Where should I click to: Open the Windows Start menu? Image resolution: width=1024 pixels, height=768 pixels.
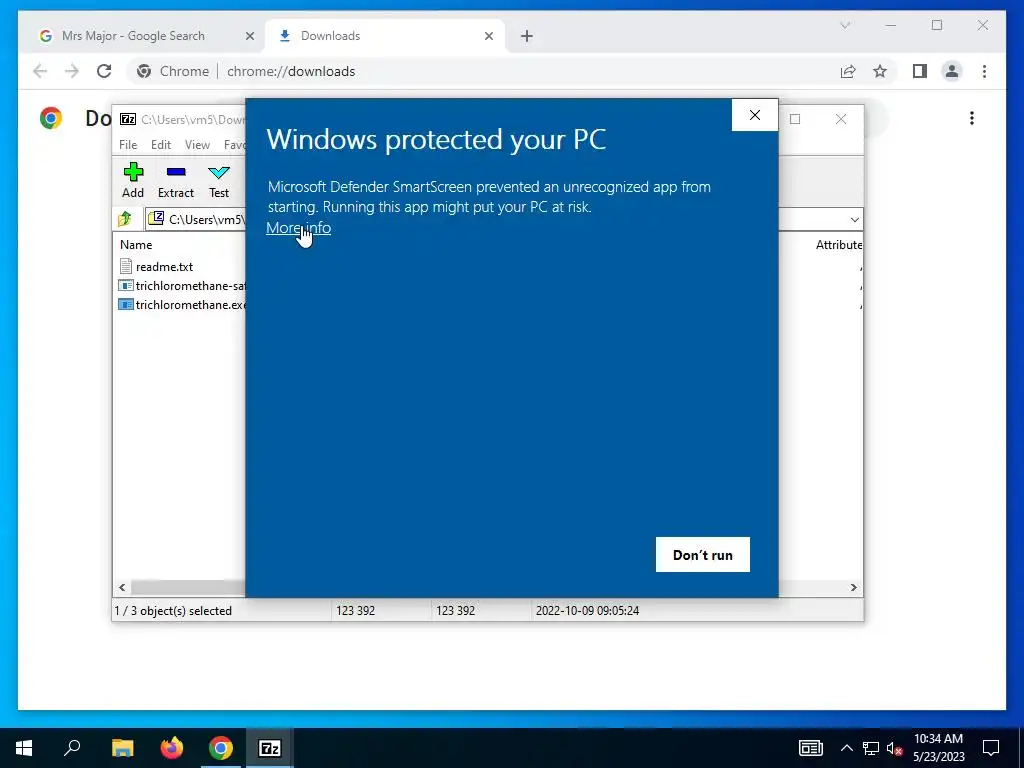pyautogui.click(x=24, y=748)
